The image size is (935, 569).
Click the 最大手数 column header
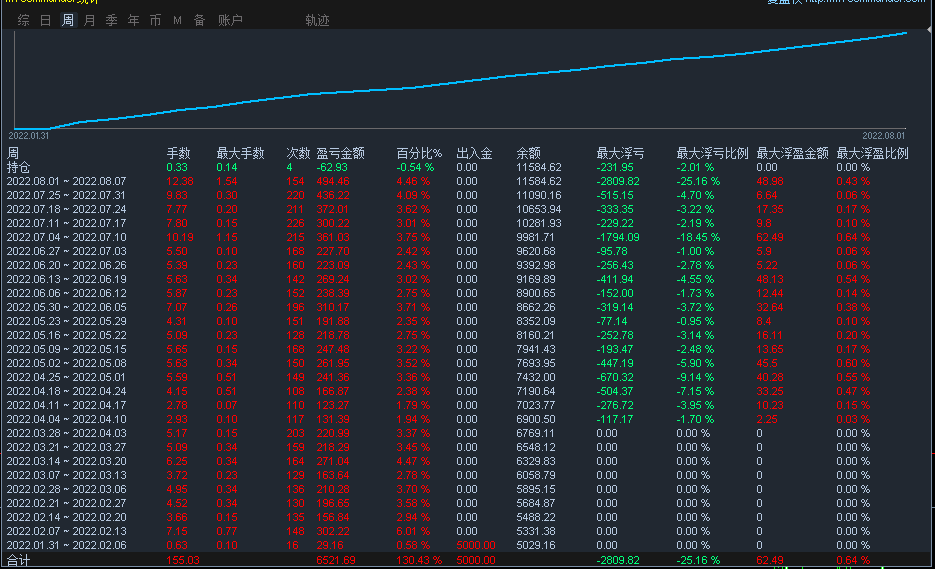pos(240,153)
